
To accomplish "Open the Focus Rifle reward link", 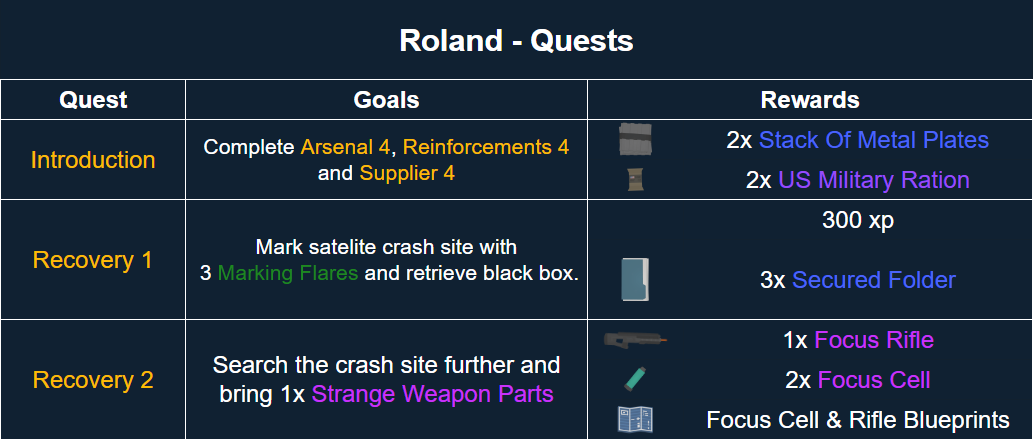I will 874,340.
